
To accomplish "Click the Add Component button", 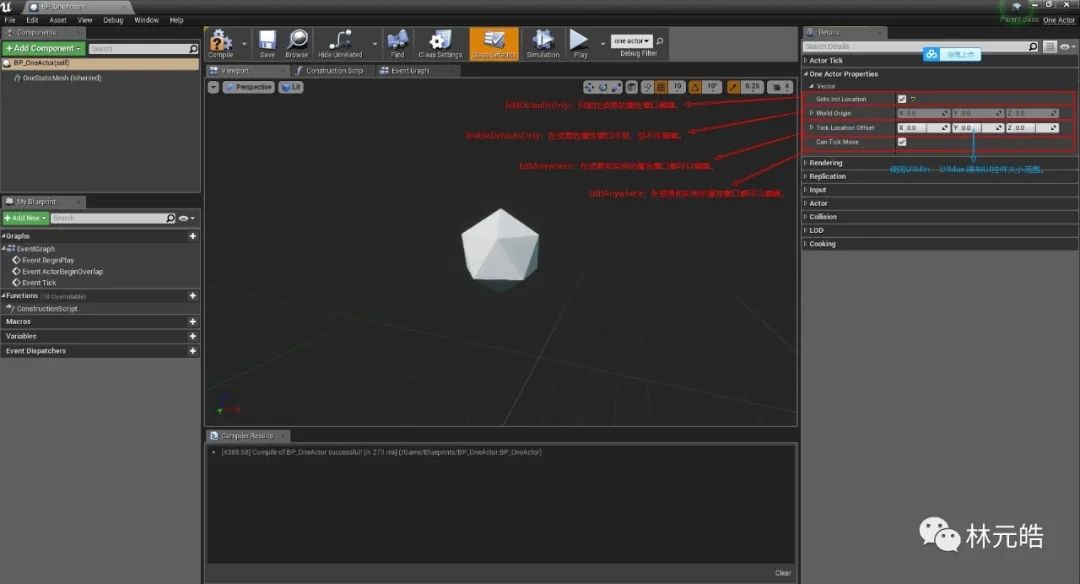I will tap(43, 49).
